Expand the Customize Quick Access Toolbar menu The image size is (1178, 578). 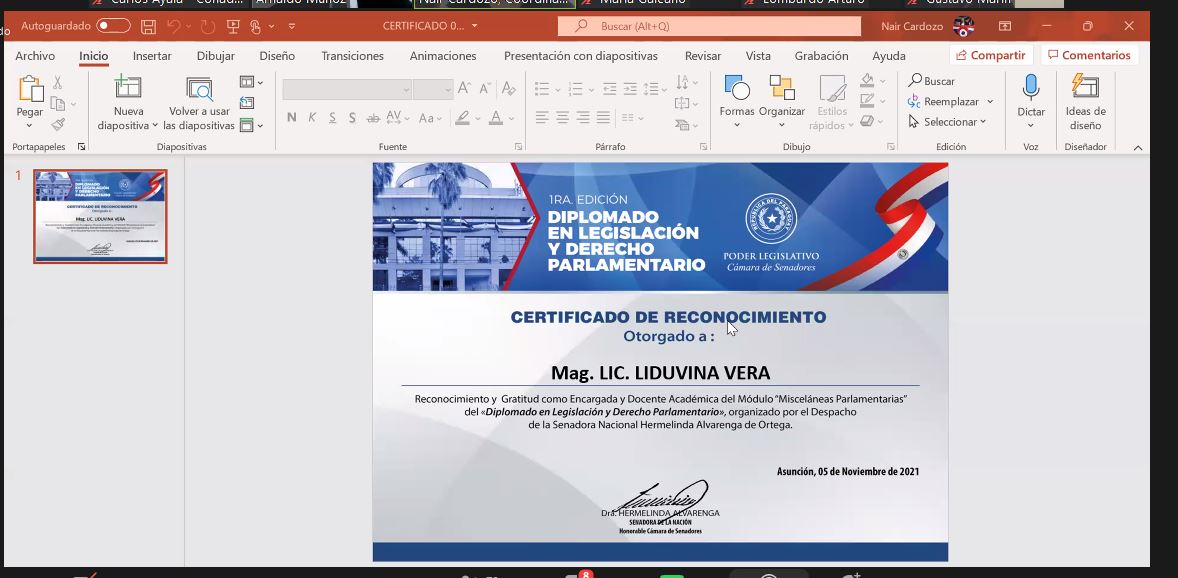[292, 26]
